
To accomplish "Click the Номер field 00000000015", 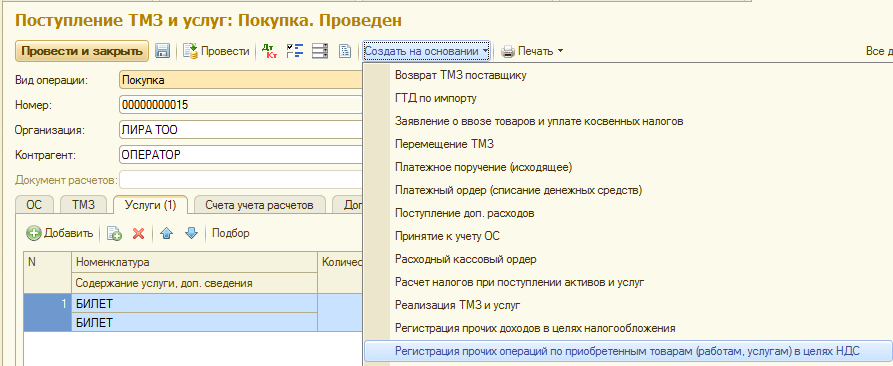I will click(241, 105).
